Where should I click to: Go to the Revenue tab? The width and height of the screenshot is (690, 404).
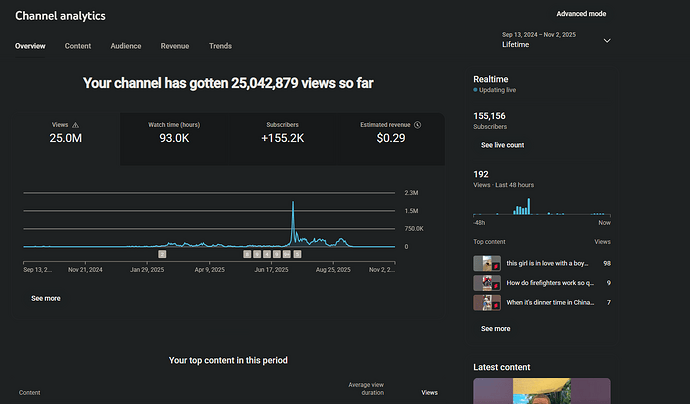(x=174, y=46)
